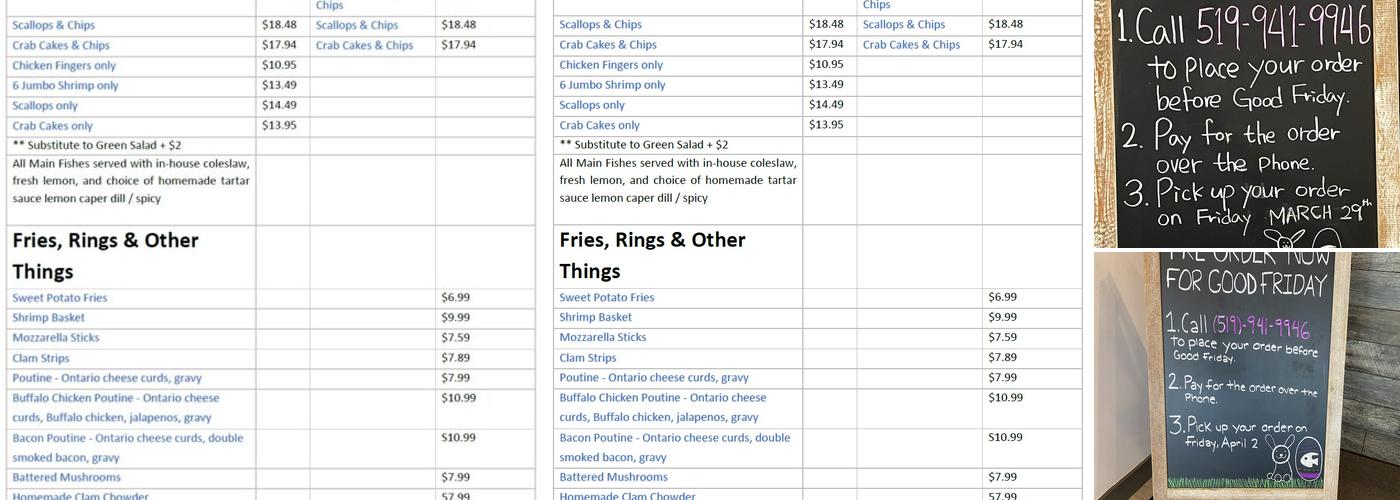
Task: Open the March 29th chalkboard photo
Action: (x=1246, y=123)
